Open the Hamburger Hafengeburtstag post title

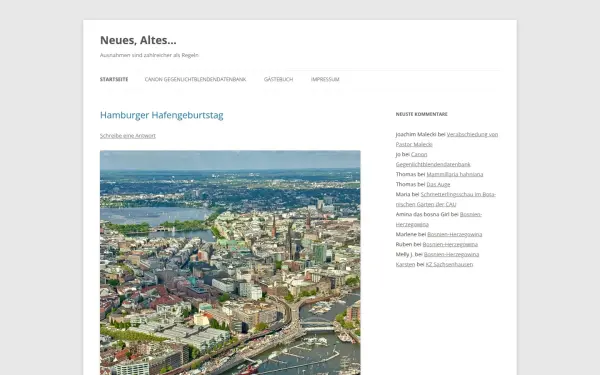(x=161, y=115)
